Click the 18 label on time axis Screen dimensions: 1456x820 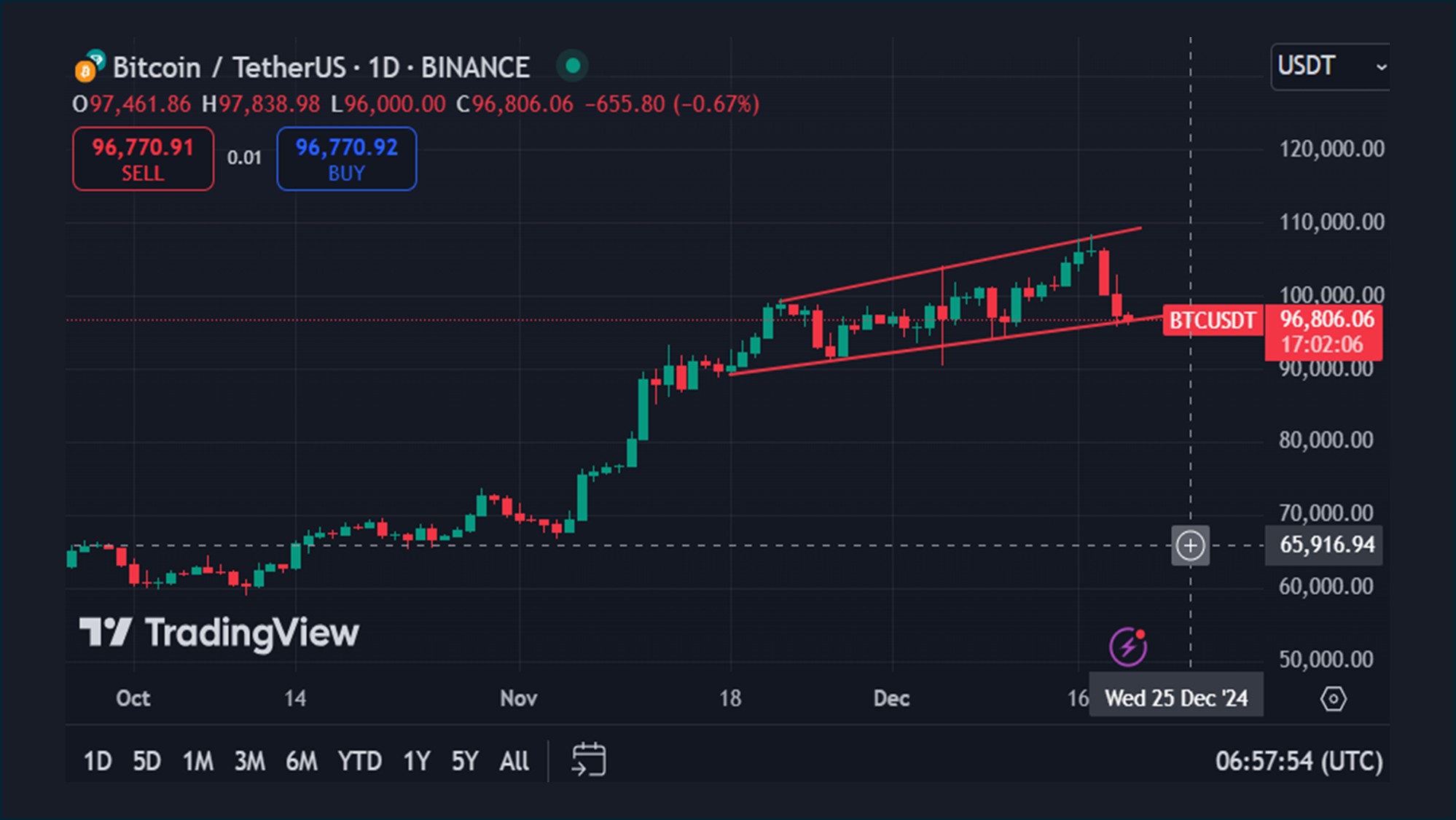pos(730,698)
